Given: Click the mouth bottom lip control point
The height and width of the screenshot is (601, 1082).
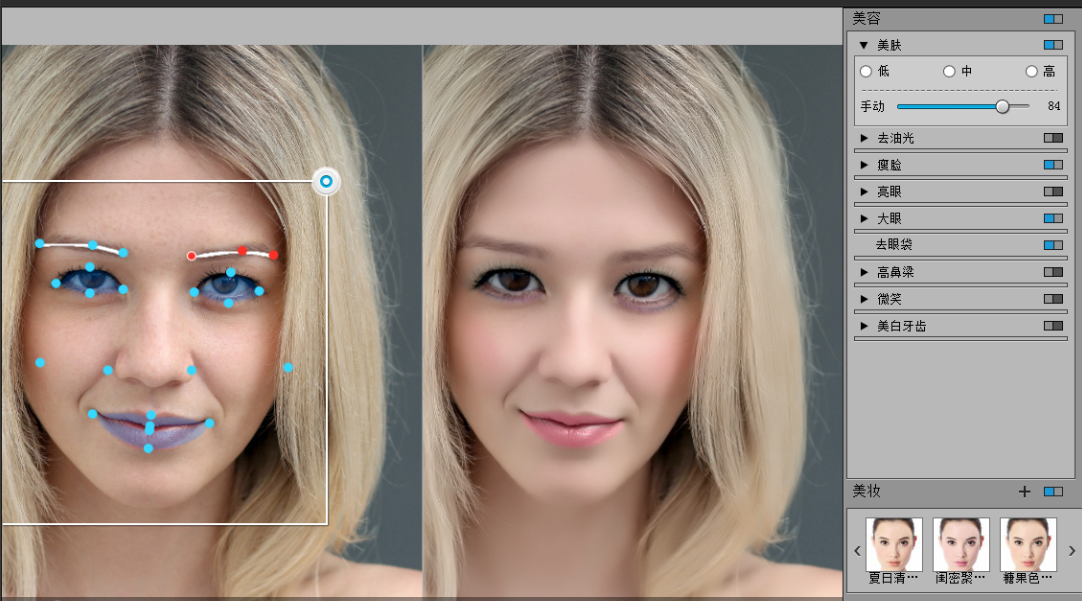Looking at the screenshot, I should click(x=148, y=449).
